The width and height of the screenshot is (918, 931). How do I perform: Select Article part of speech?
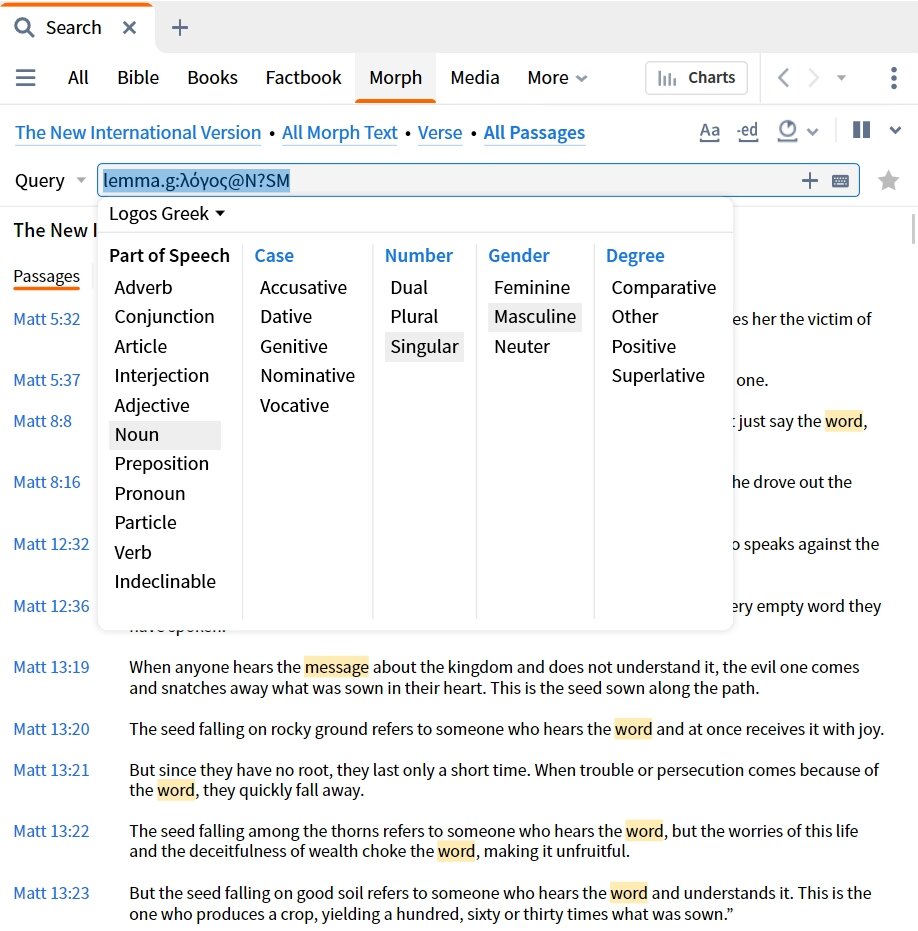pos(141,346)
